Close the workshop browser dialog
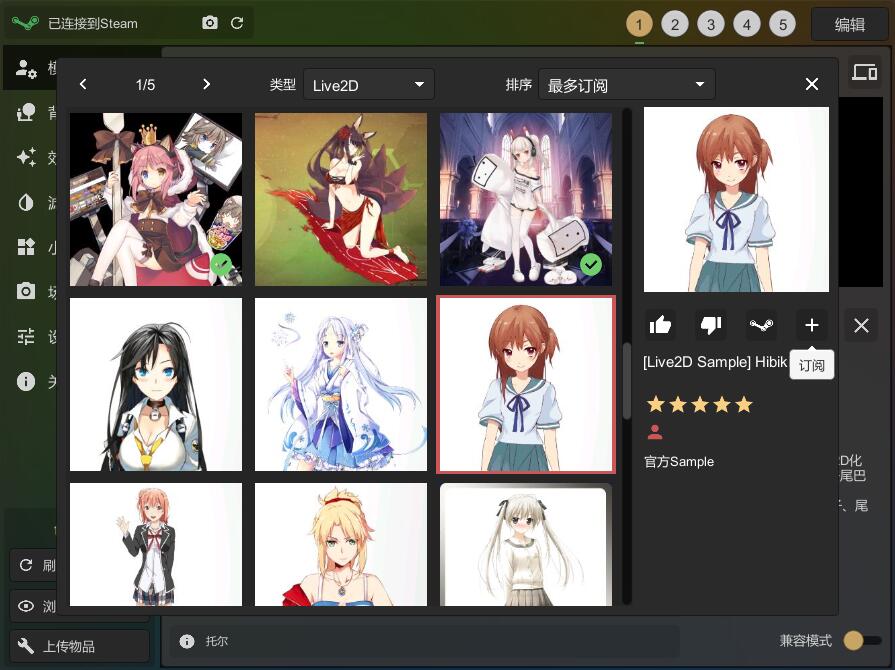The image size is (895, 670). 812,85
